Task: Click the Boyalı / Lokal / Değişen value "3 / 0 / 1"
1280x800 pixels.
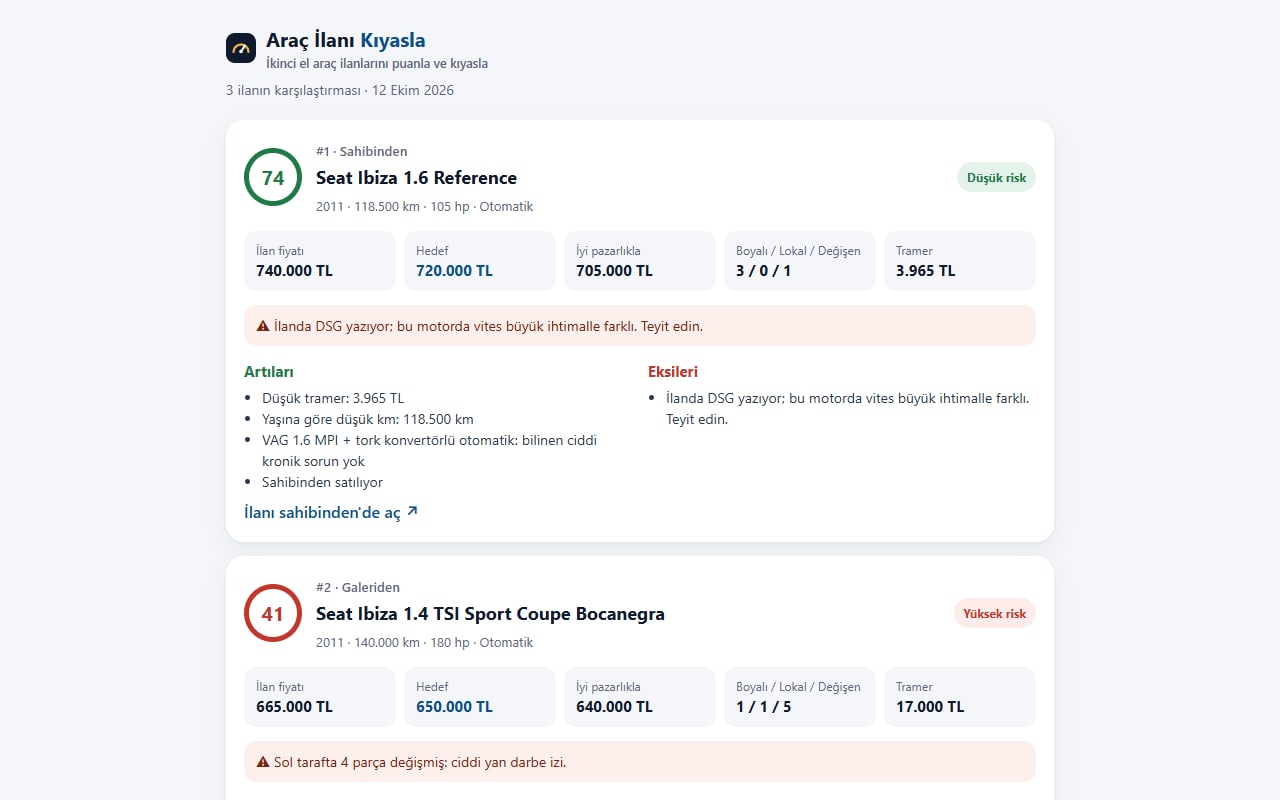Action: coord(763,271)
